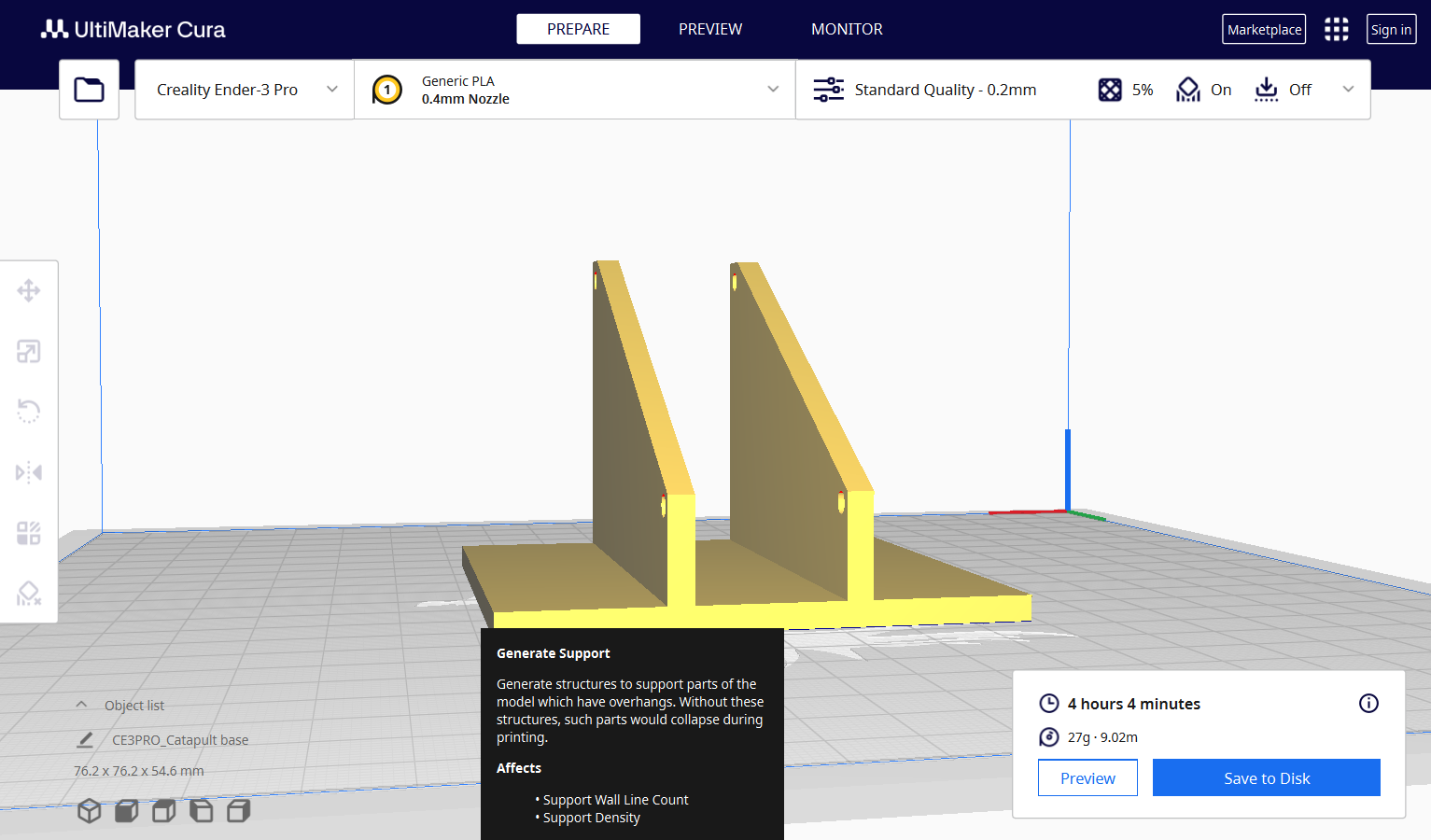Select the Rotate tool
The image size is (1431, 840).
click(x=29, y=411)
